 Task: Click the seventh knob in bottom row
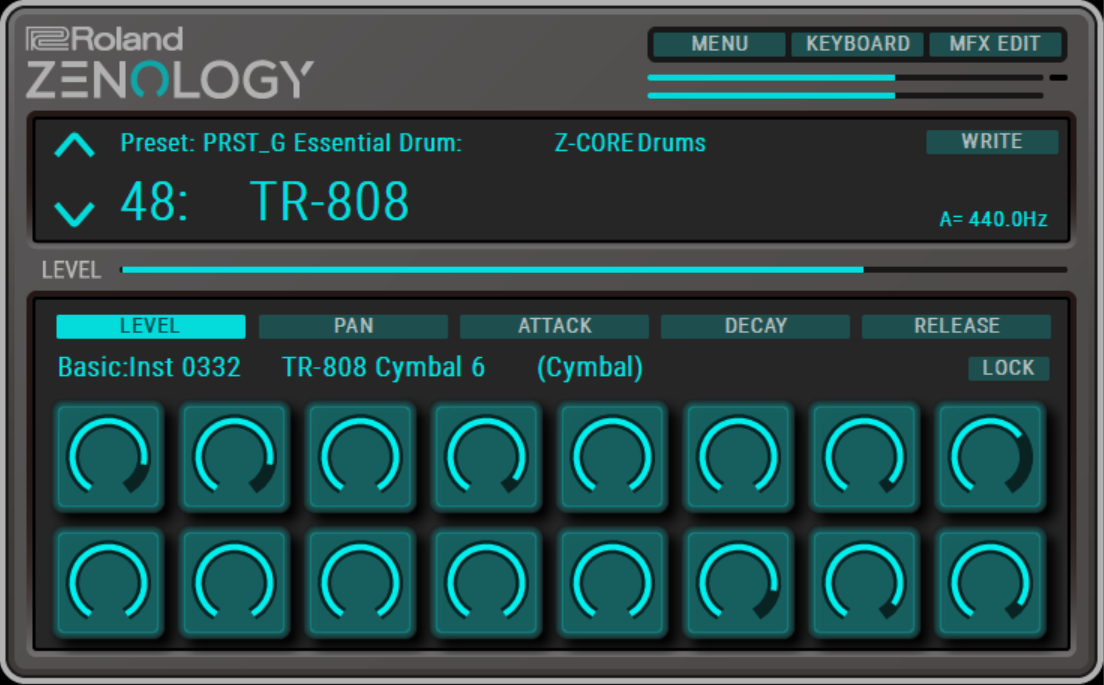pyautogui.click(x=865, y=582)
